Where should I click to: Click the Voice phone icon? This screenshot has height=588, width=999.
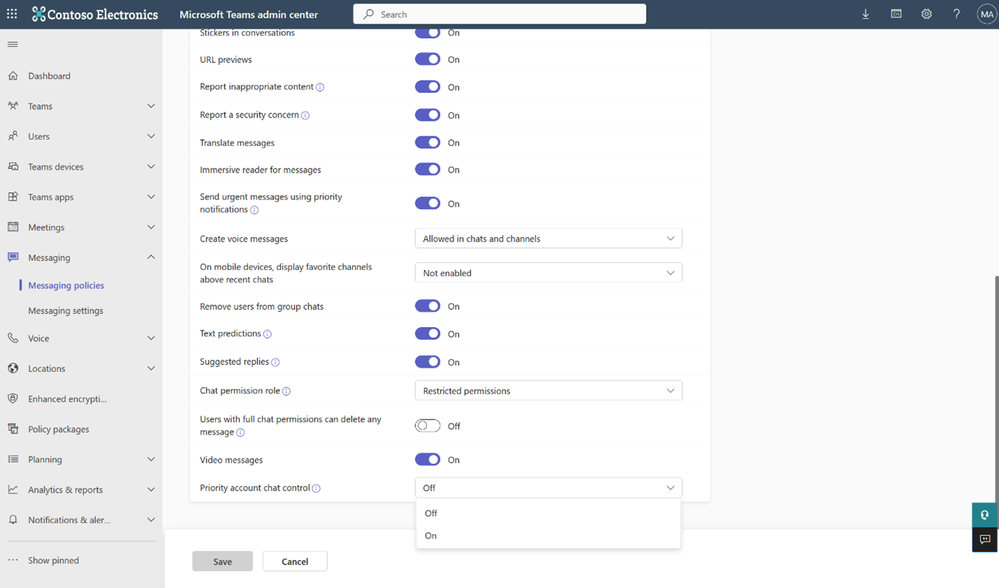(13, 338)
